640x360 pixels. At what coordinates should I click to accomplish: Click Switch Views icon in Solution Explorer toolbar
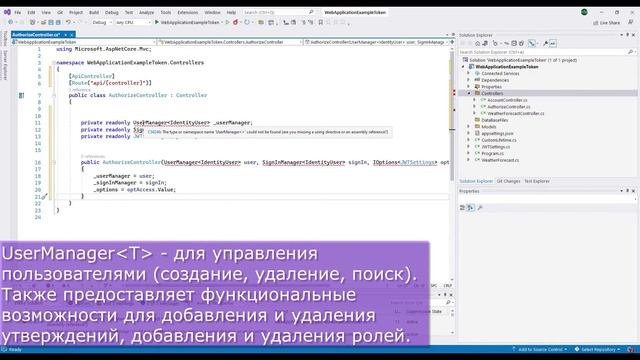pyautogui.click(x=485, y=43)
